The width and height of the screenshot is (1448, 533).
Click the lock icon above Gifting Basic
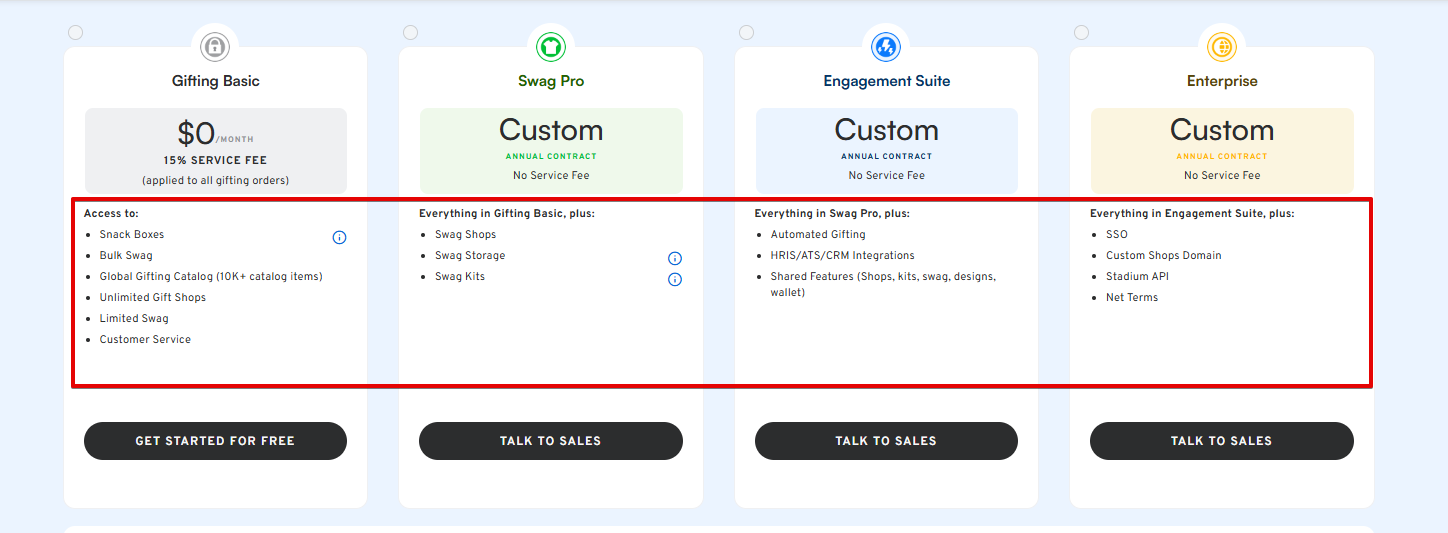pos(215,46)
